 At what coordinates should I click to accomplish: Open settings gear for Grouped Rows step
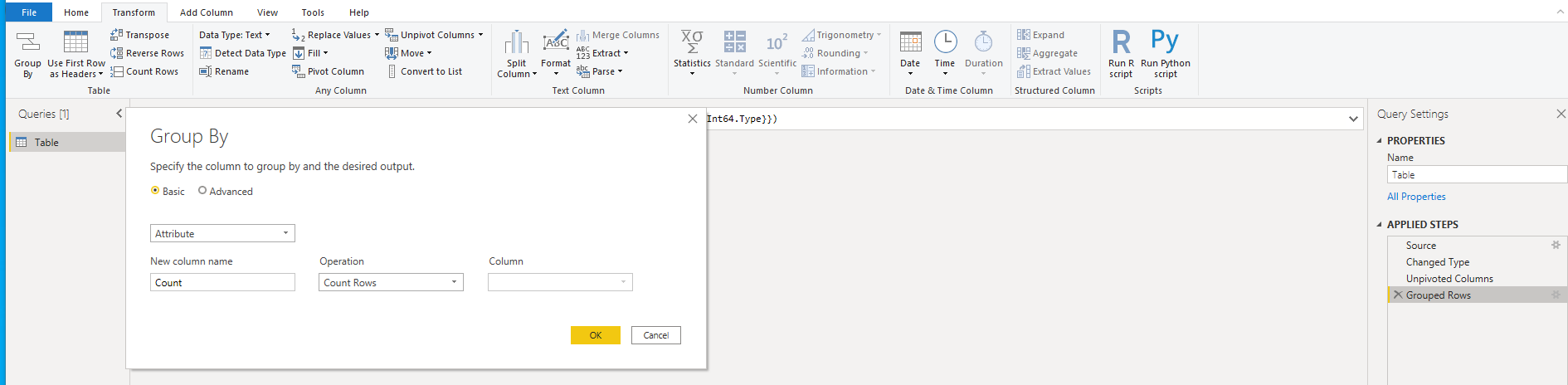pos(1556,295)
